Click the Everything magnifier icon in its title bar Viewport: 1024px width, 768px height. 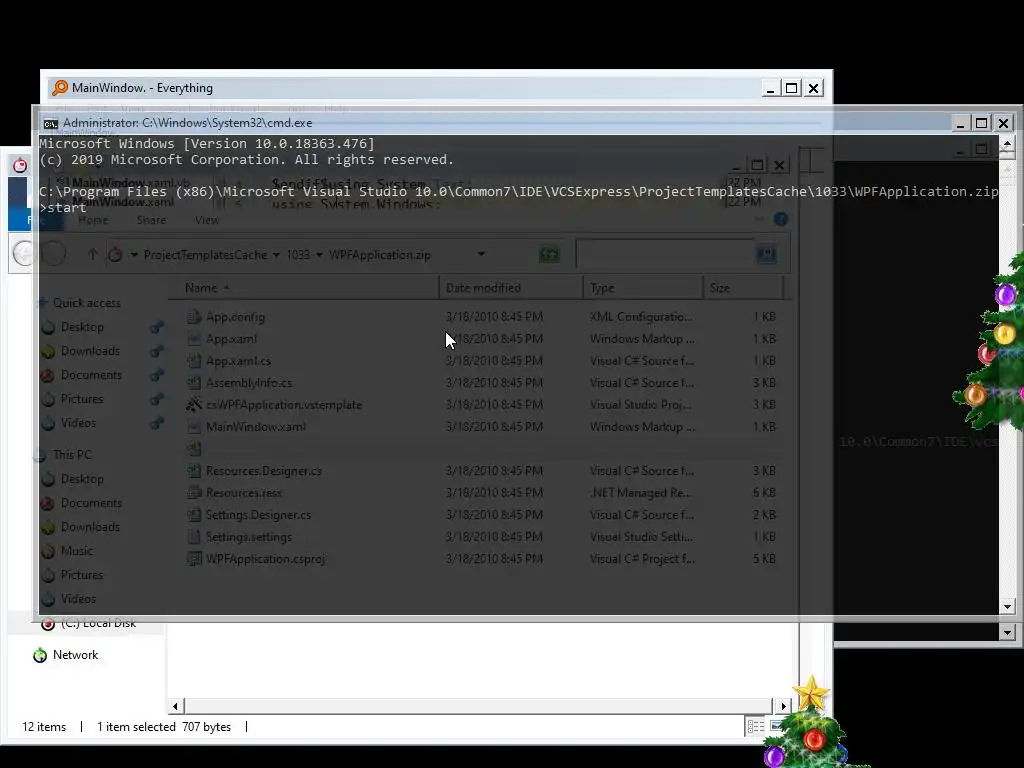coord(60,88)
